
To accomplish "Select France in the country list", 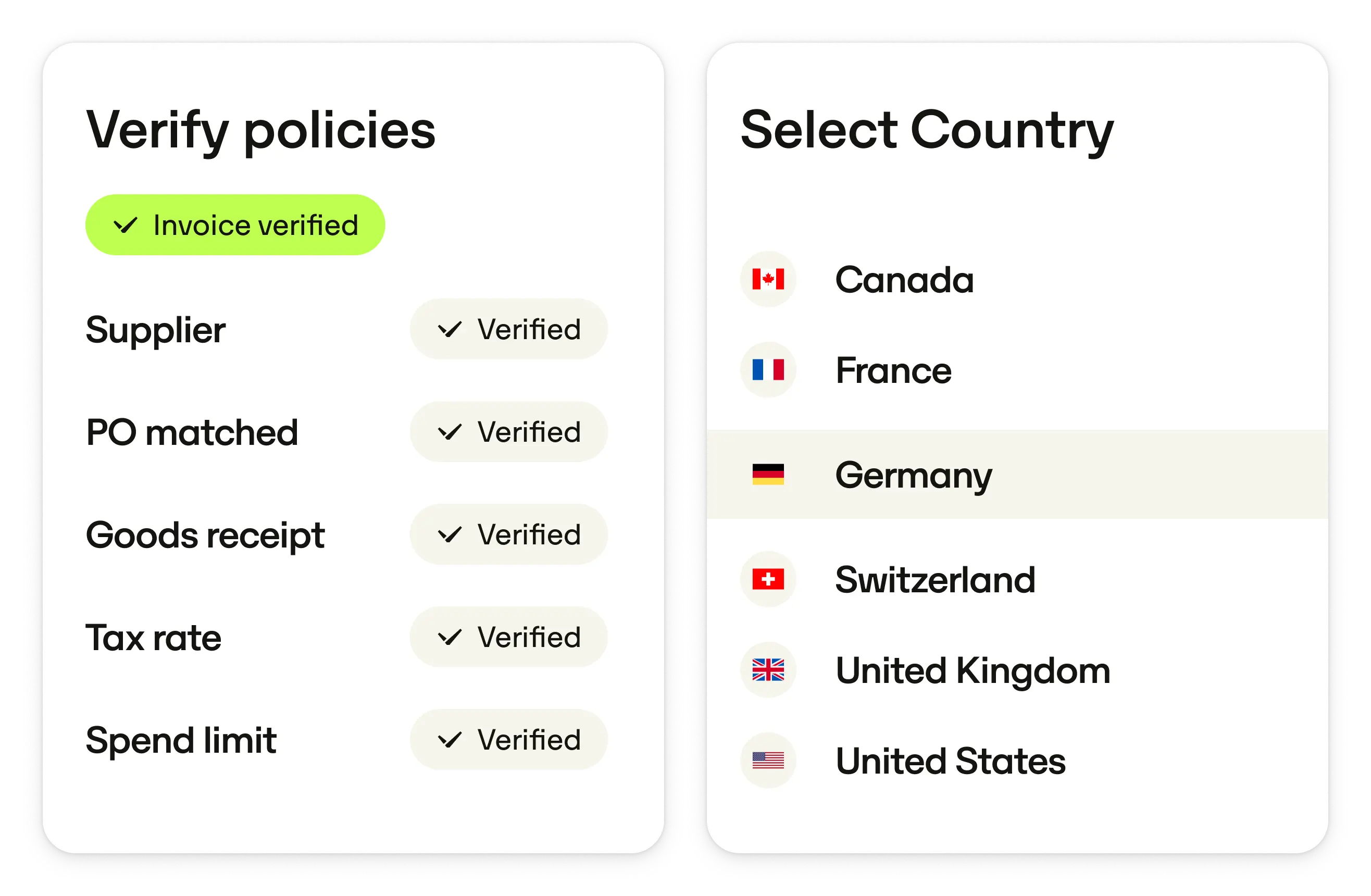I will point(893,370).
